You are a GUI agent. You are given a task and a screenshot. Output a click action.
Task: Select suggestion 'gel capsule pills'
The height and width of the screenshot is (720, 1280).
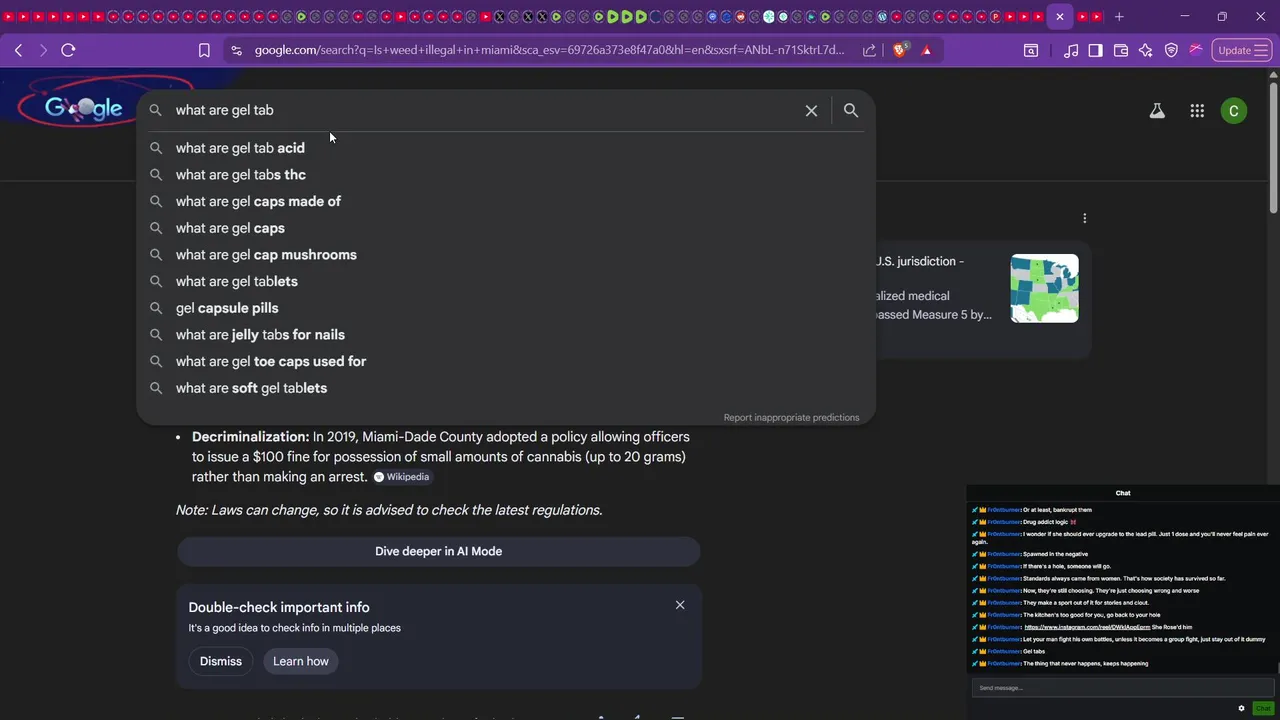coord(506,308)
